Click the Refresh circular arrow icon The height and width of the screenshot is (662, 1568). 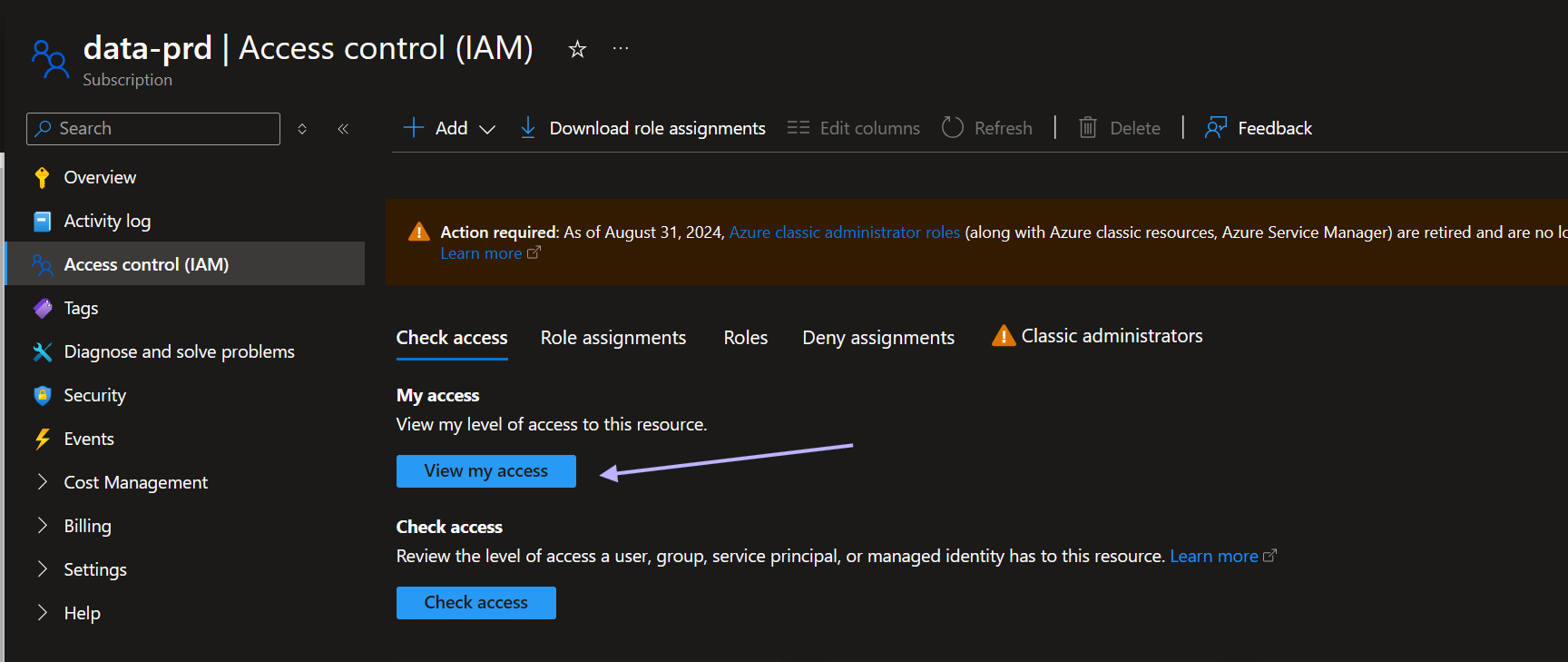pyautogui.click(x=953, y=127)
